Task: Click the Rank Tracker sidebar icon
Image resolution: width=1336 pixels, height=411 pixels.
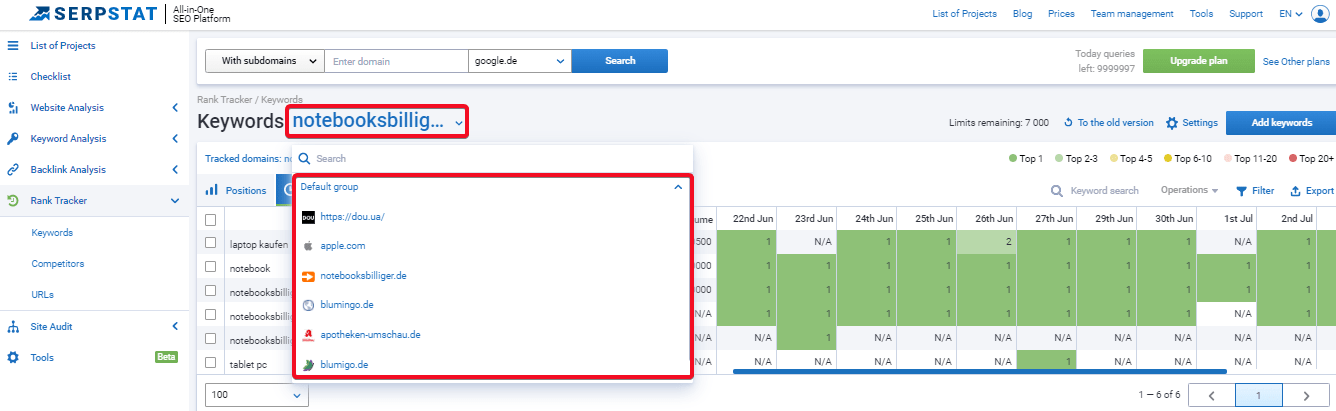Action: pos(13,200)
